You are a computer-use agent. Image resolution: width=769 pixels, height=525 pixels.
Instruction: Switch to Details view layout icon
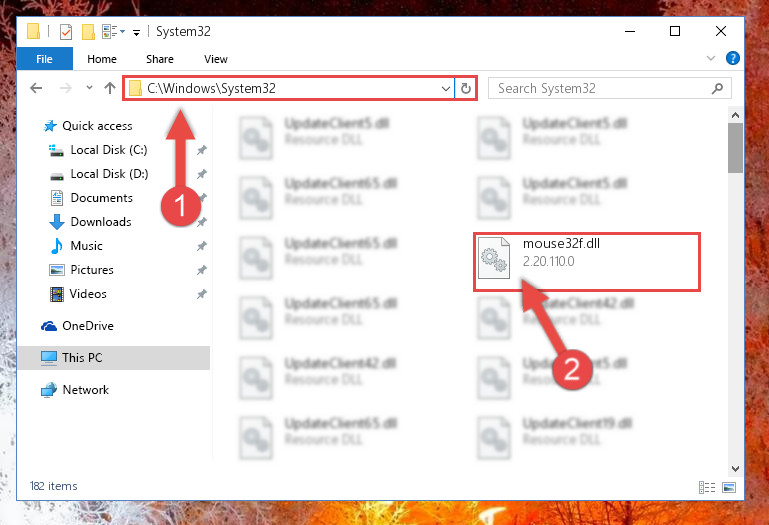pyautogui.click(x=707, y=487)
